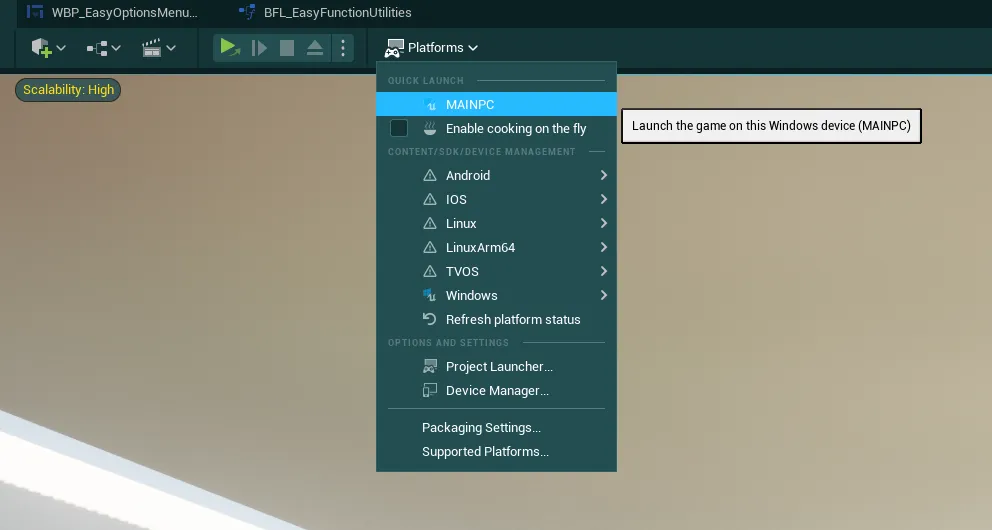Image resolution: width=992 pixels, height=530 pixels.
Task: Click the Device Manager icon
Action: 430,390
